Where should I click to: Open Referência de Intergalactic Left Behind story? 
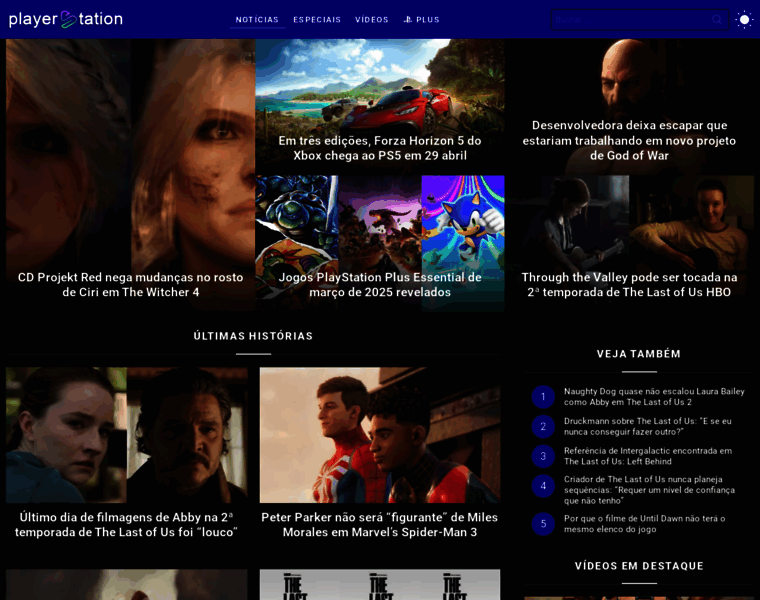tap(648, 456)
